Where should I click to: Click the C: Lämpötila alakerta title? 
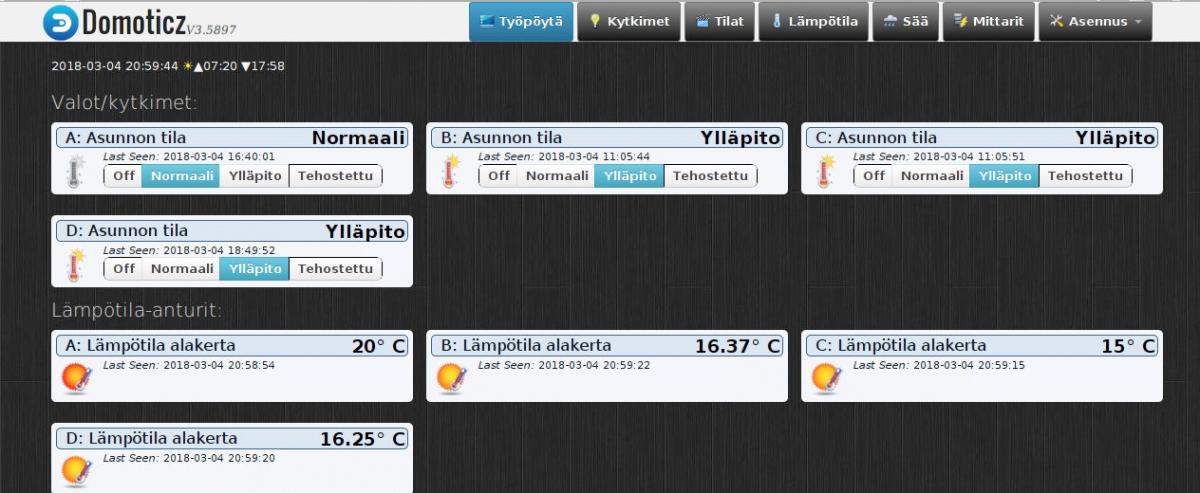tap(910, 345)
